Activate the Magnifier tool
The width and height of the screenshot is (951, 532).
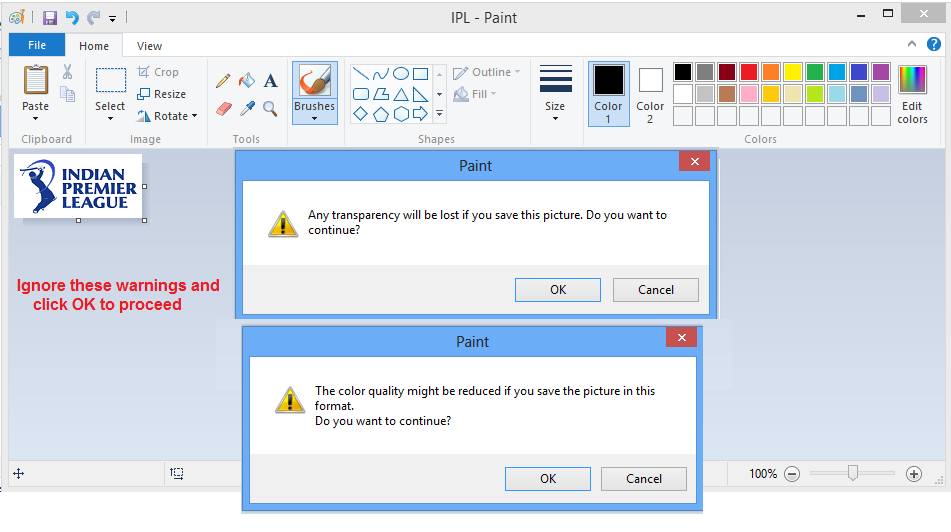(x=271, y=109)
